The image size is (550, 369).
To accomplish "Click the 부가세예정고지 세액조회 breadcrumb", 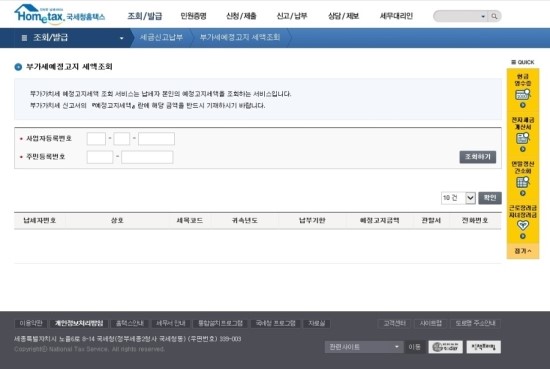I will [240, 37].
